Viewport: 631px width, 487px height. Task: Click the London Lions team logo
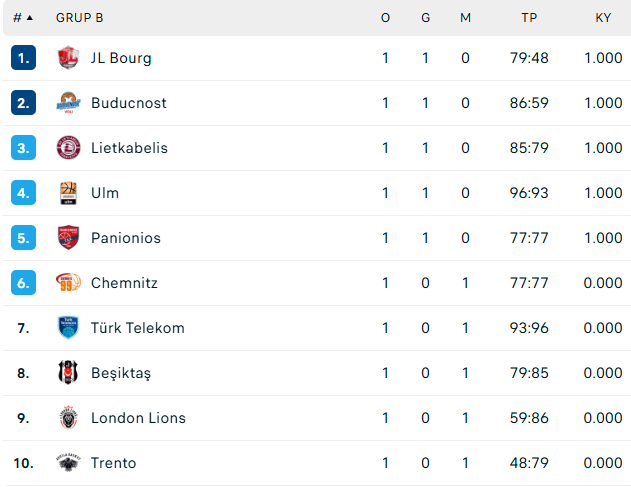pyautogui.click(x=68, y=418)
